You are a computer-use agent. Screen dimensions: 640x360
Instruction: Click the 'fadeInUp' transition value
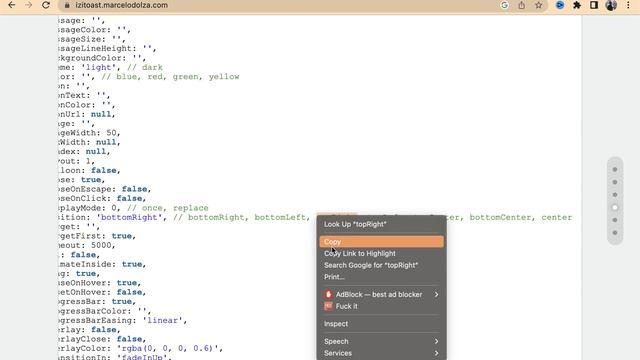142,357
